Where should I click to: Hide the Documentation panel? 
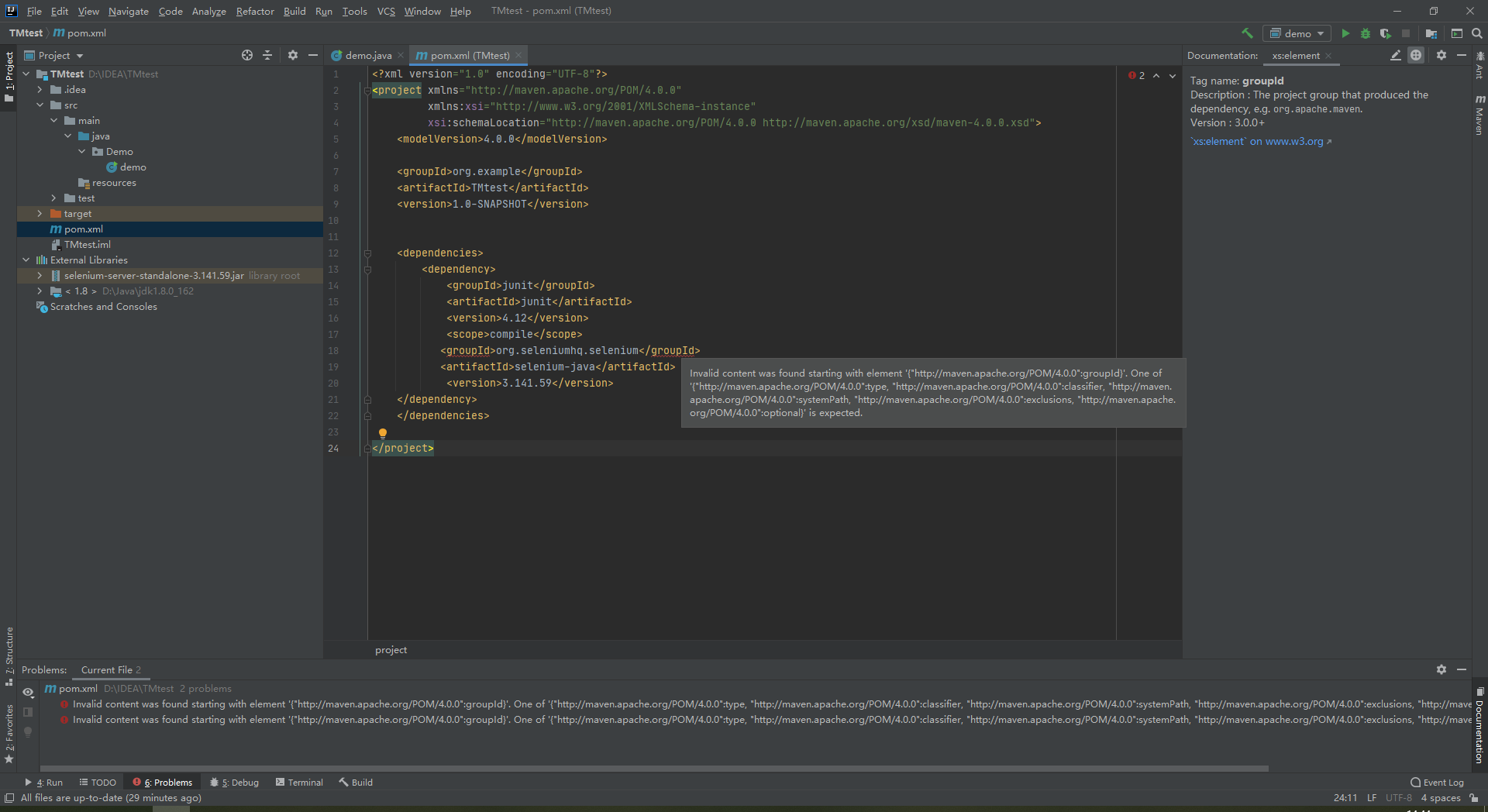(x=1462, y=55)
